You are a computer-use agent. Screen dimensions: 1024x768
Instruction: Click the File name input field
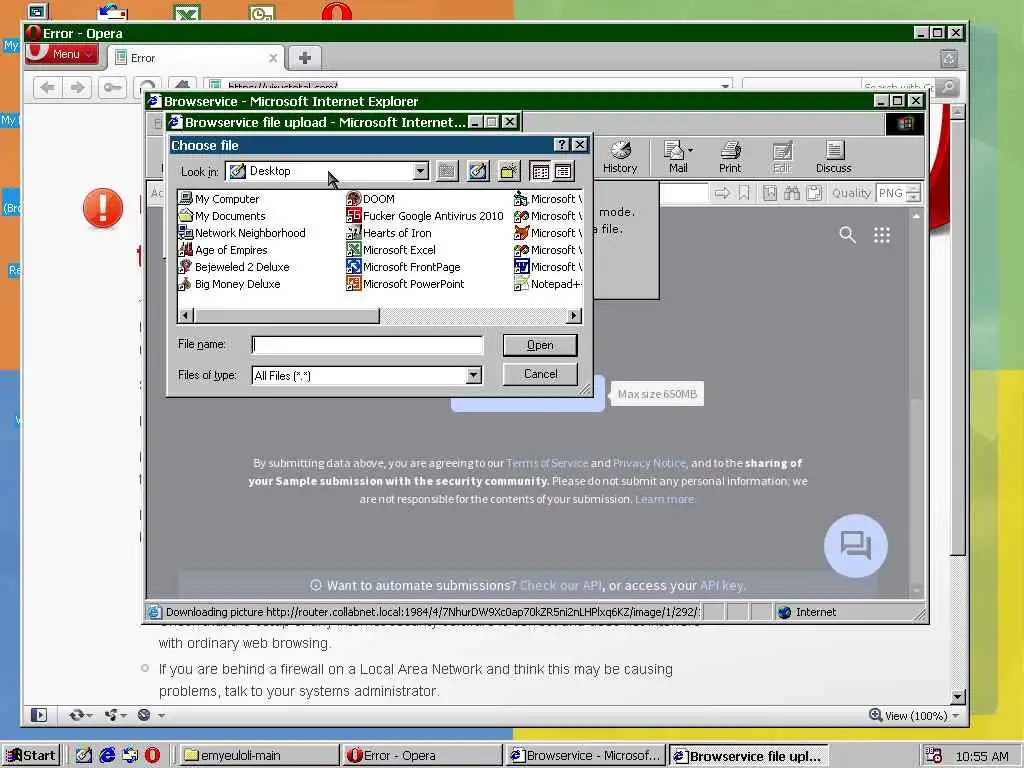367,345
